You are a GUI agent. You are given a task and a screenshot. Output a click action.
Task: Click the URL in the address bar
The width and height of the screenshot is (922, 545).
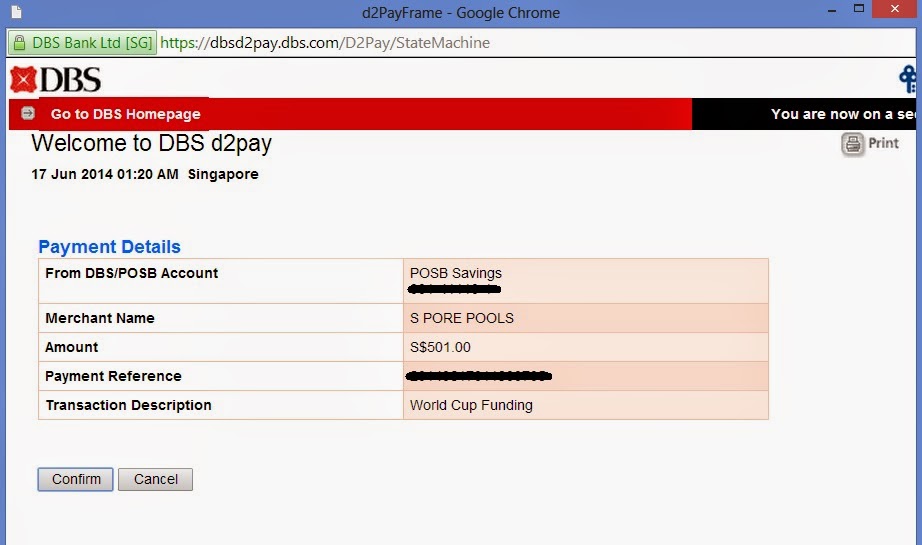325,42
